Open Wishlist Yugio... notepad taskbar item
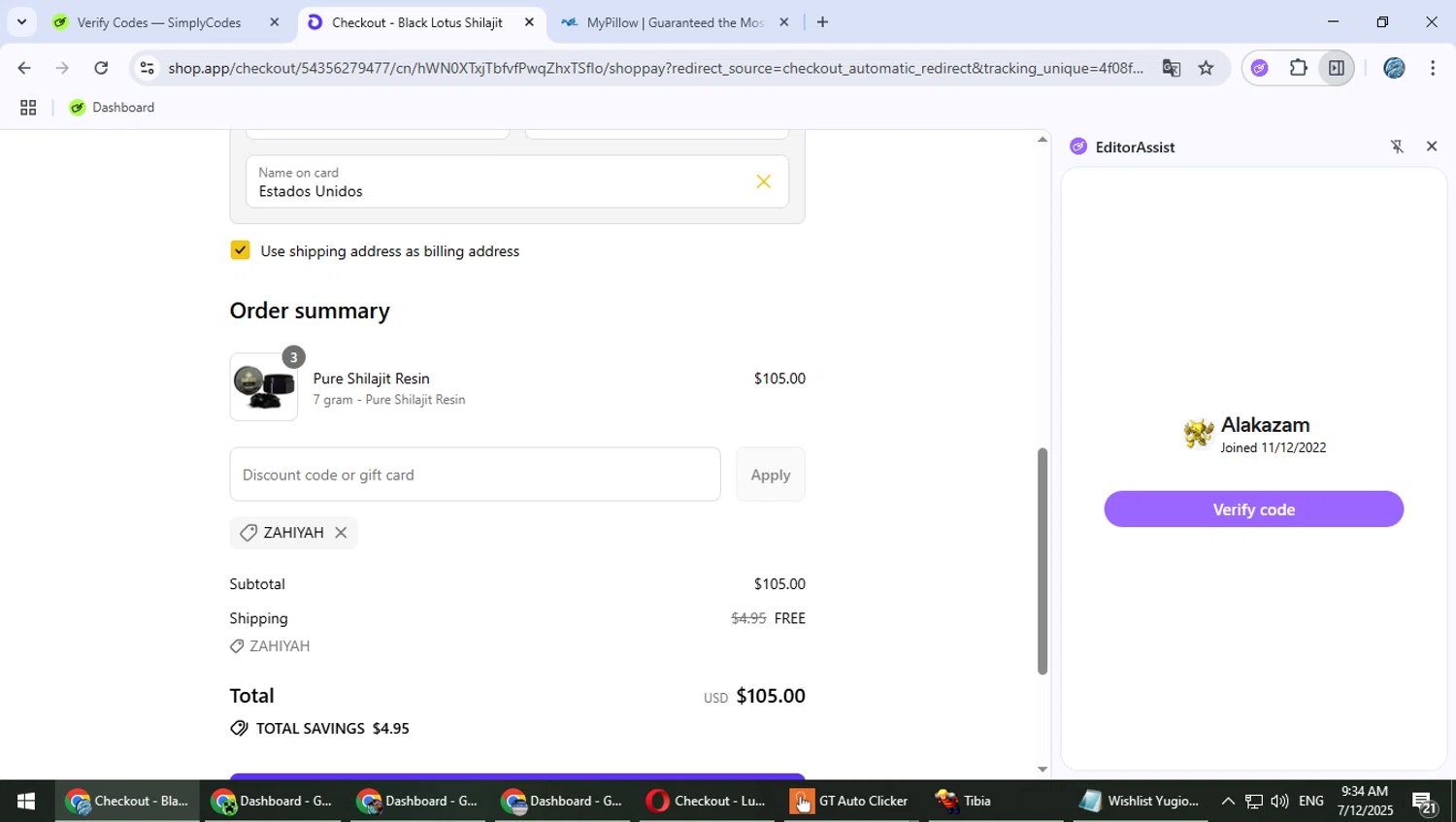 point(1141,801)
